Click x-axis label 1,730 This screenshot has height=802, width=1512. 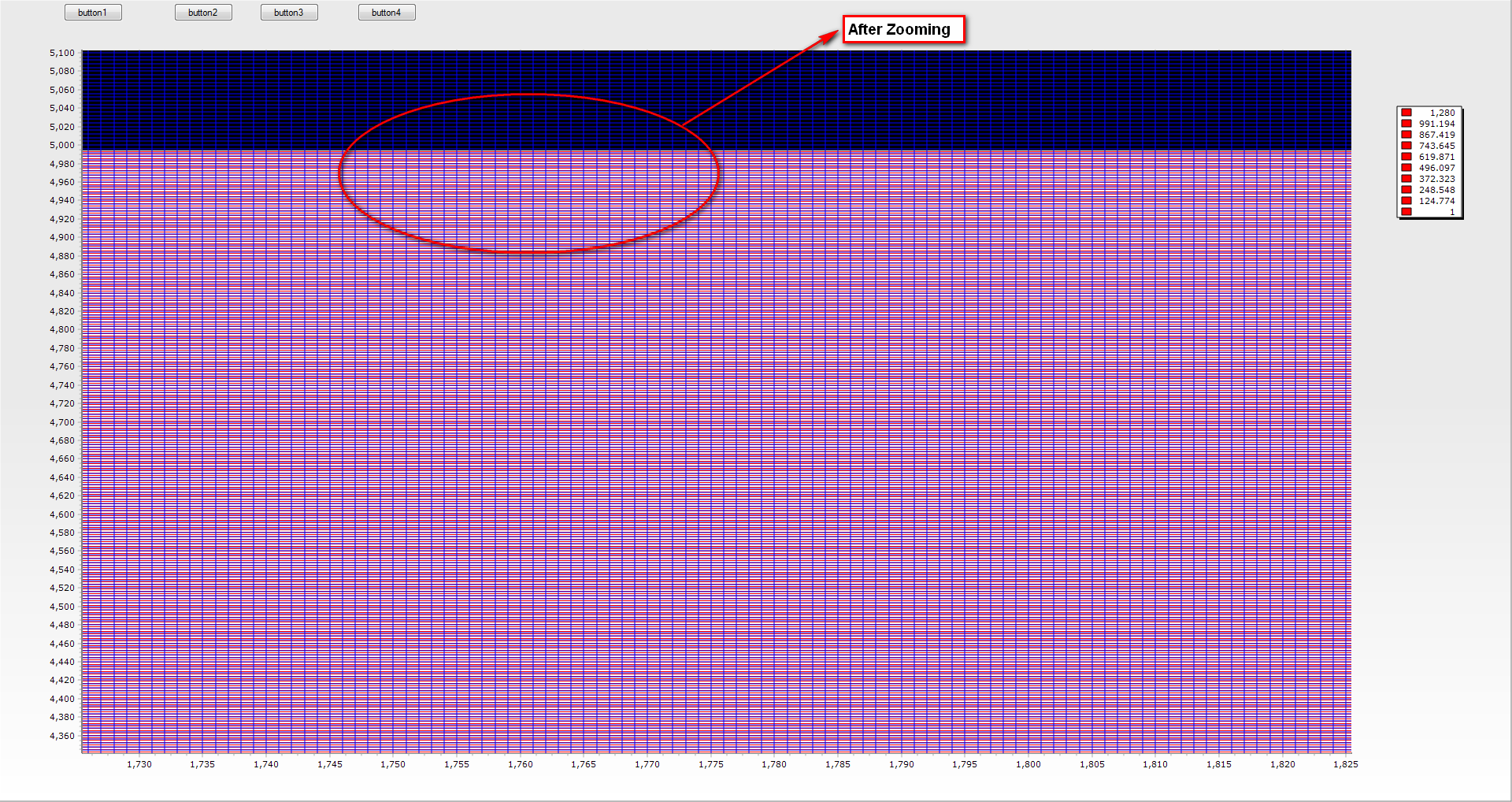point(139,764)
